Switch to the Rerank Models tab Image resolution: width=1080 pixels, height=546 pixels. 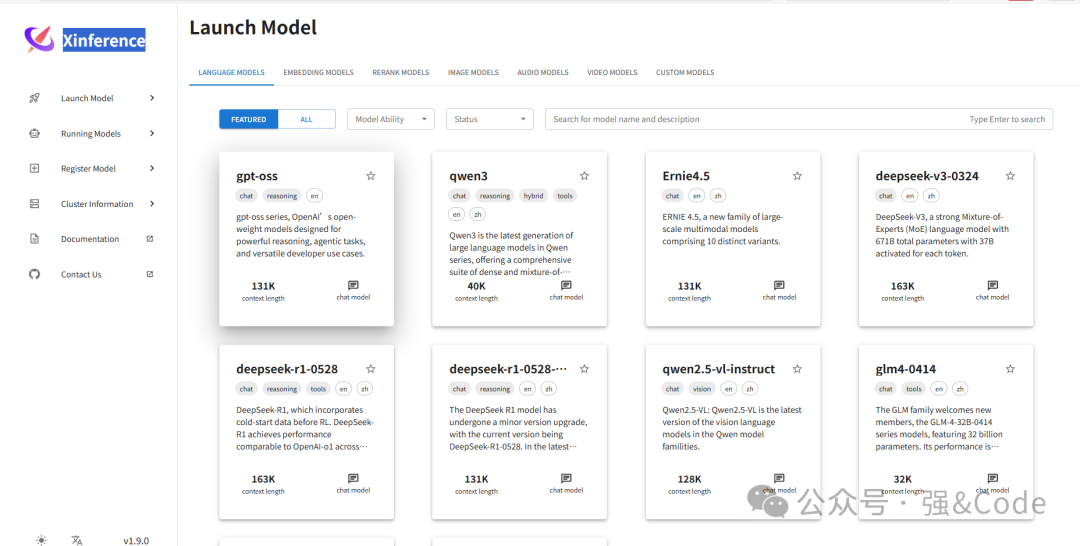pos(401,72)
